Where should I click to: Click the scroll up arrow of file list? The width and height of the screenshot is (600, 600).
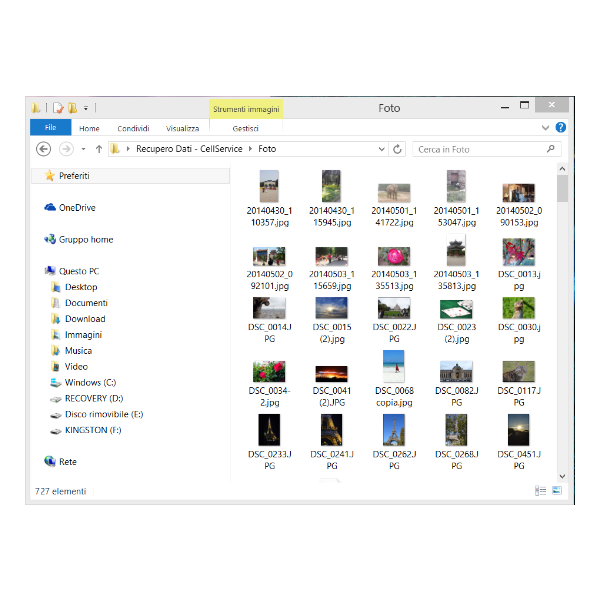coord(562,169)
